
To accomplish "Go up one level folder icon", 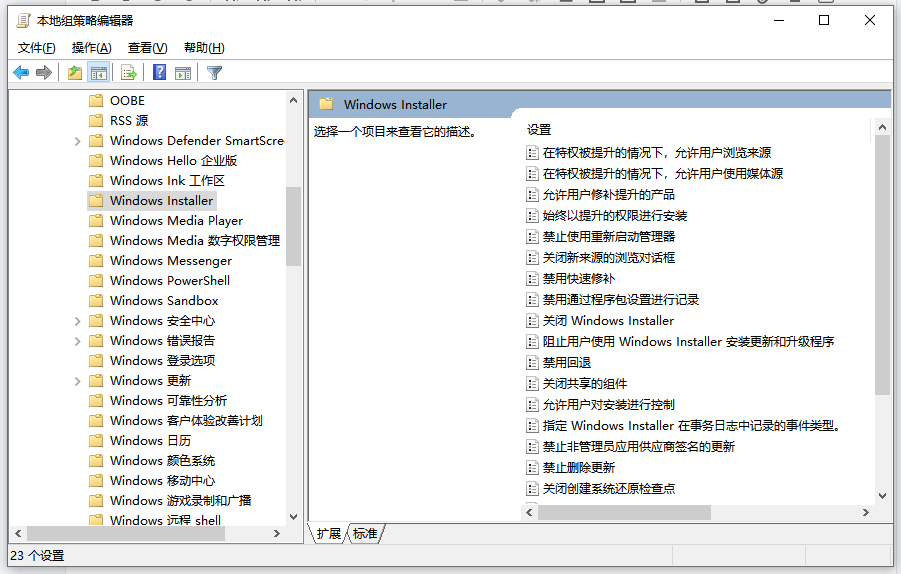I will [75, 73].
